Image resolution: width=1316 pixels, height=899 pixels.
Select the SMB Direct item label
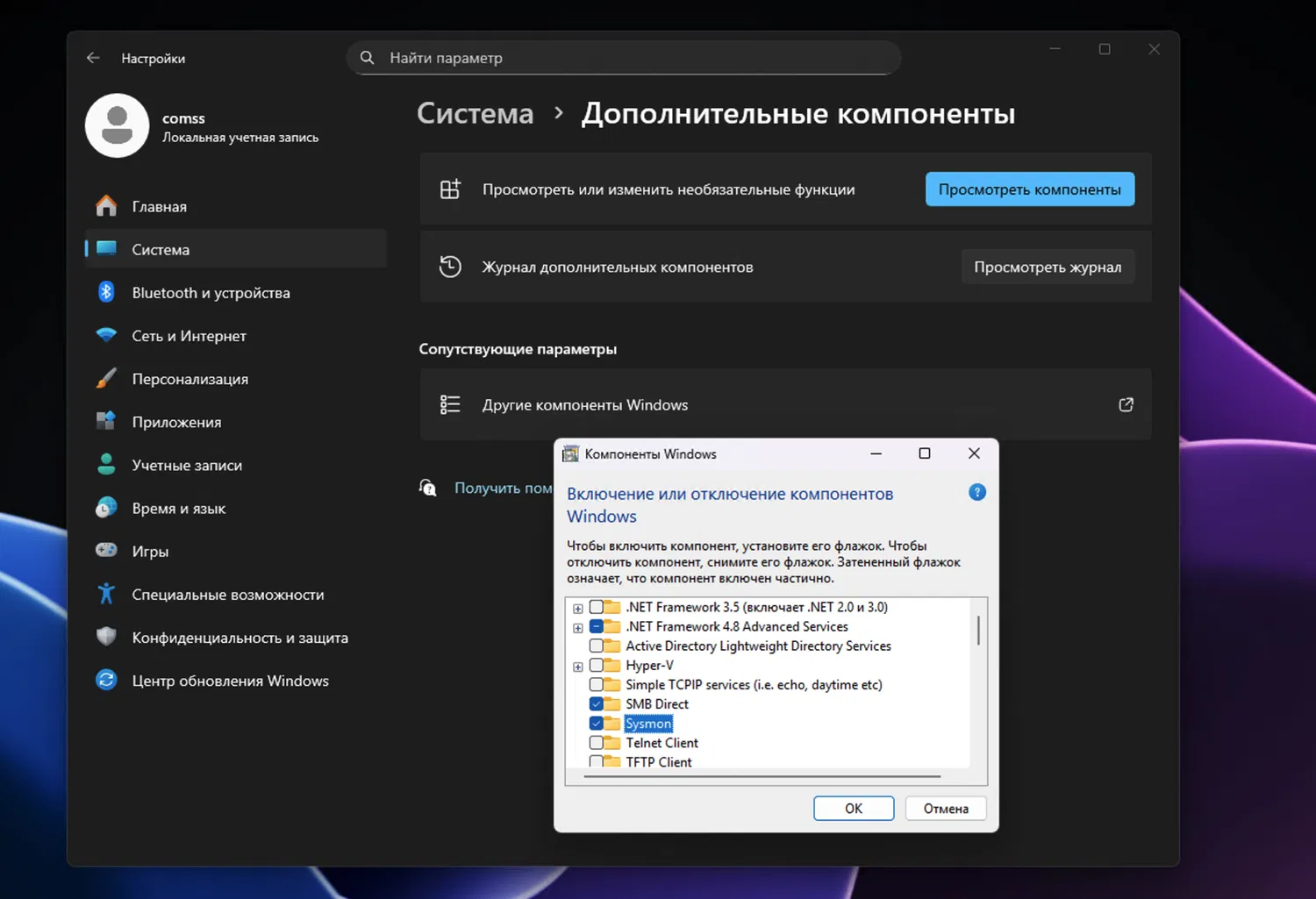point(657,703)
